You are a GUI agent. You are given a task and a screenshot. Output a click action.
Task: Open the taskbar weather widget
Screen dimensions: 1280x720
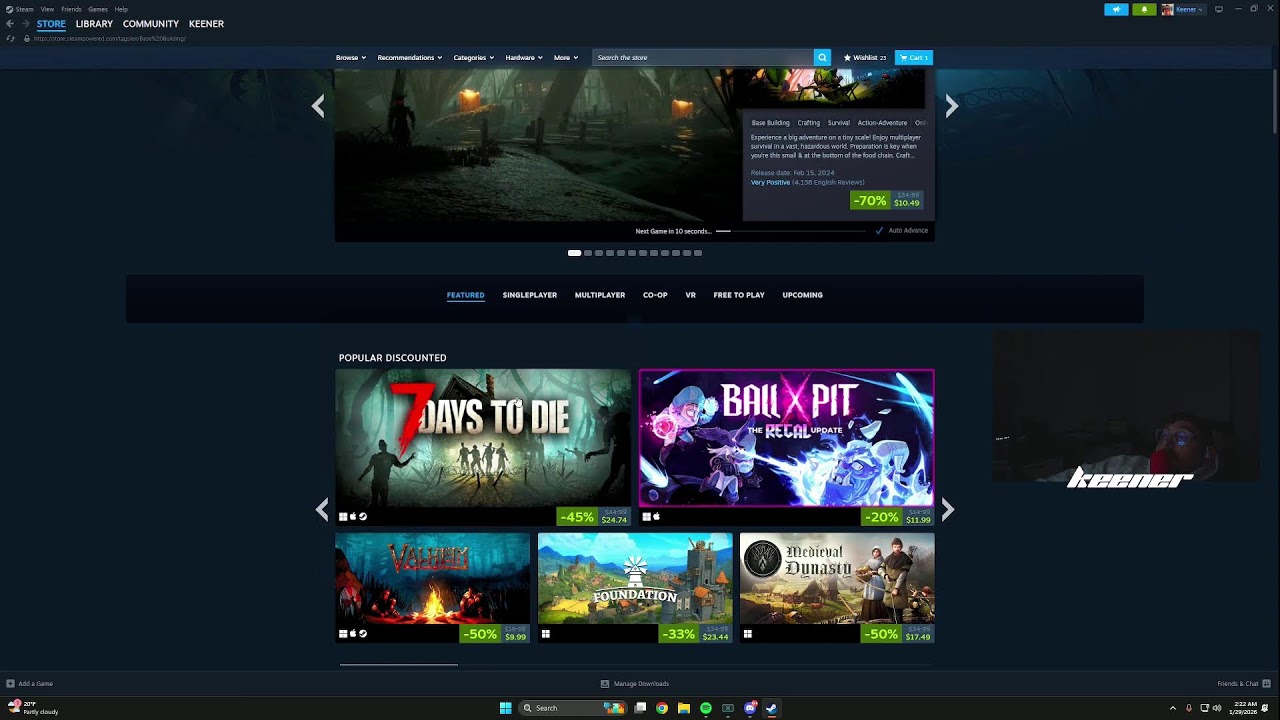[x=33, y=708]
